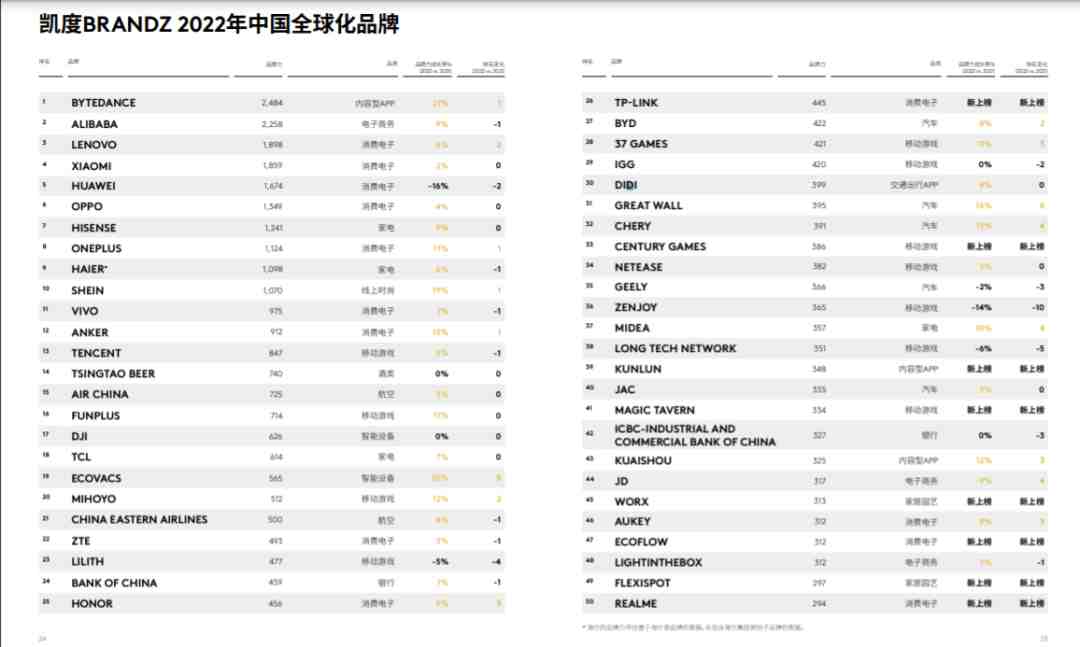Viewport: 1080px width, 647px height.
Task: Click the OPPO brand entry
Action: click(87, 207)
